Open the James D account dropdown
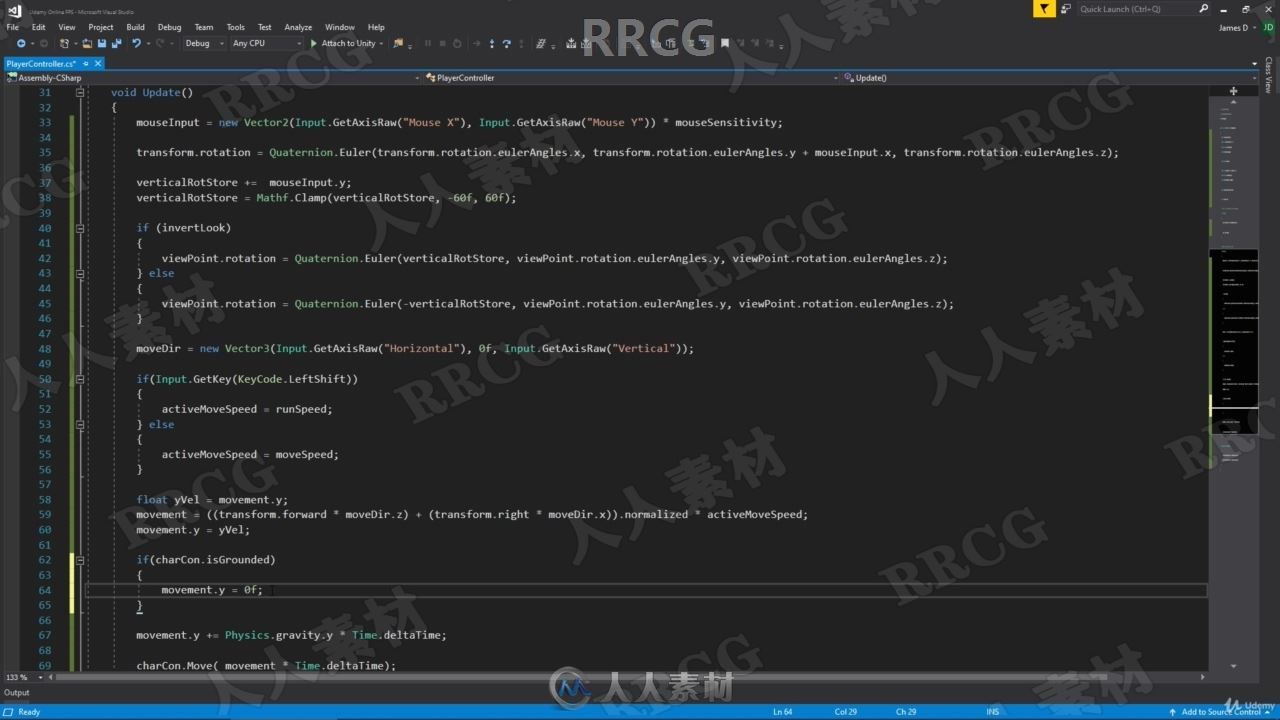Image resolution: width=1280 pixels, height=720 pixels. coord(1239,27)
